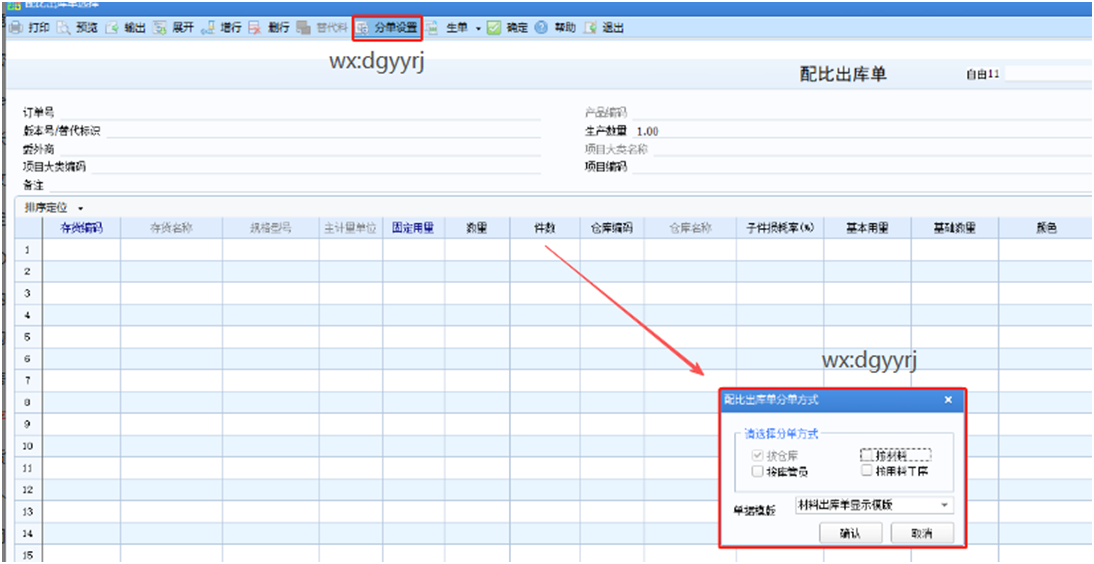Click the 确定 confirm toolbar icon

click(x=494, y=28)
